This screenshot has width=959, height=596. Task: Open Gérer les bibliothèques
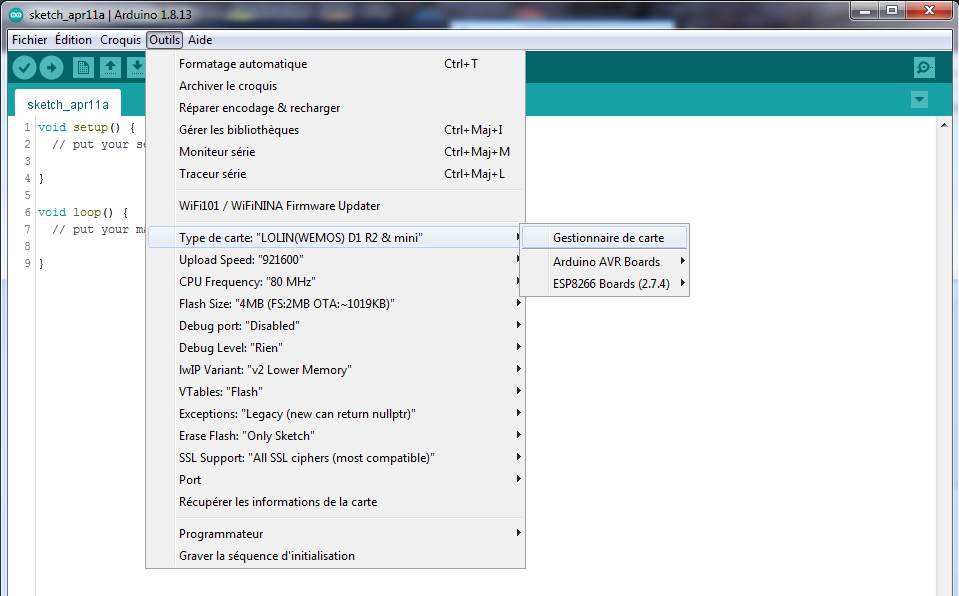tap(335, 130)
